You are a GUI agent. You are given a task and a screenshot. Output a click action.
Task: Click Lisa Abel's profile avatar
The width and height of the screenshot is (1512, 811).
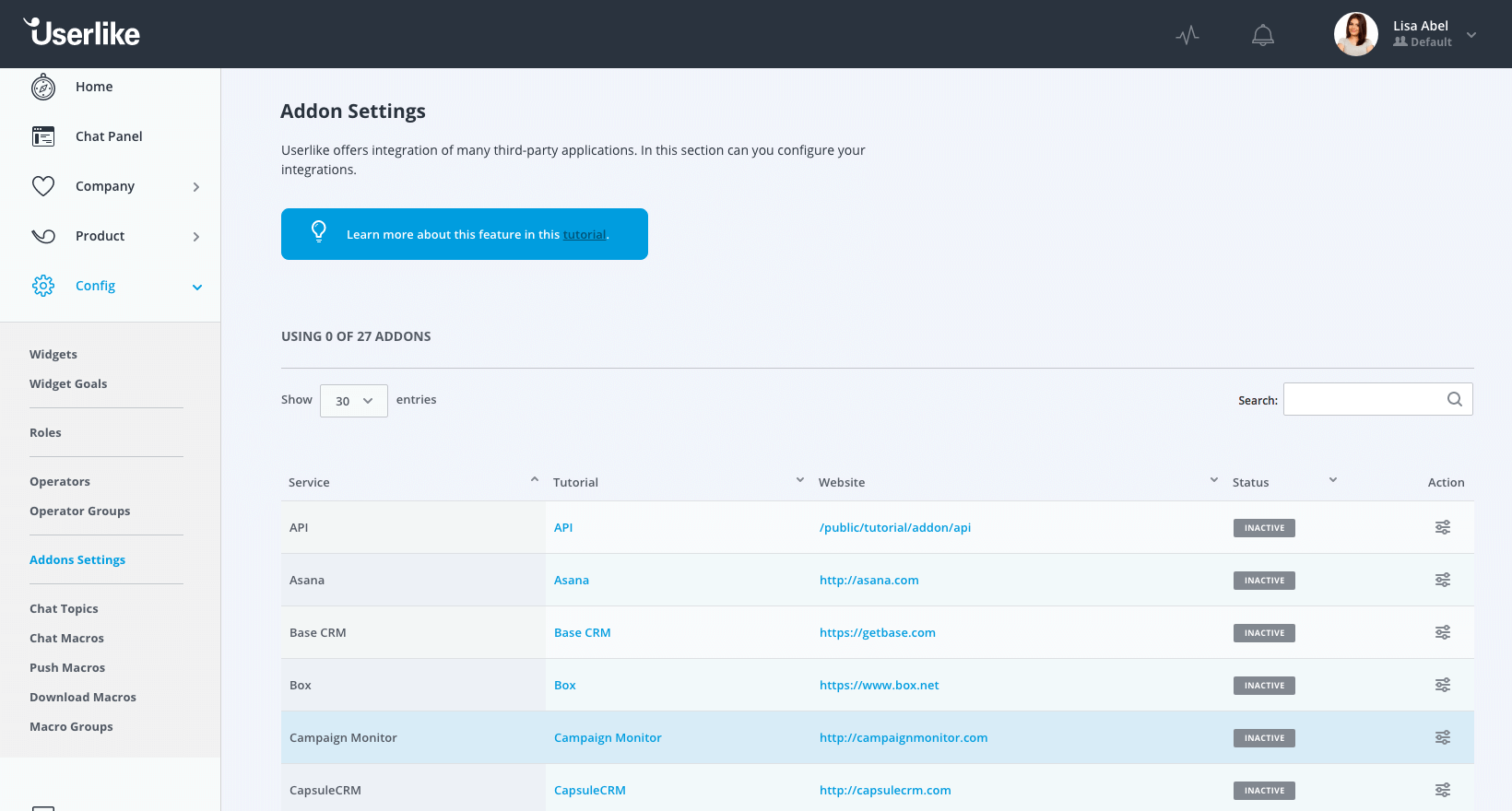pyautogui.click(x=1355, y=34)
